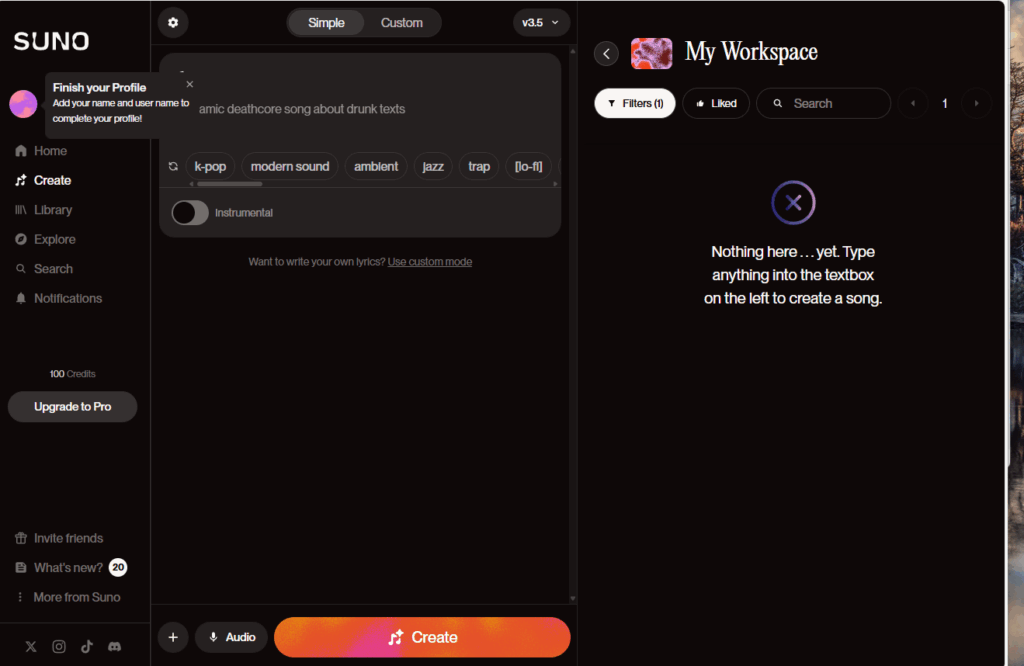Click the plus button beside Audio
Image resolution: width=1024 pixels, height=666 pixels.
point(173,637)
